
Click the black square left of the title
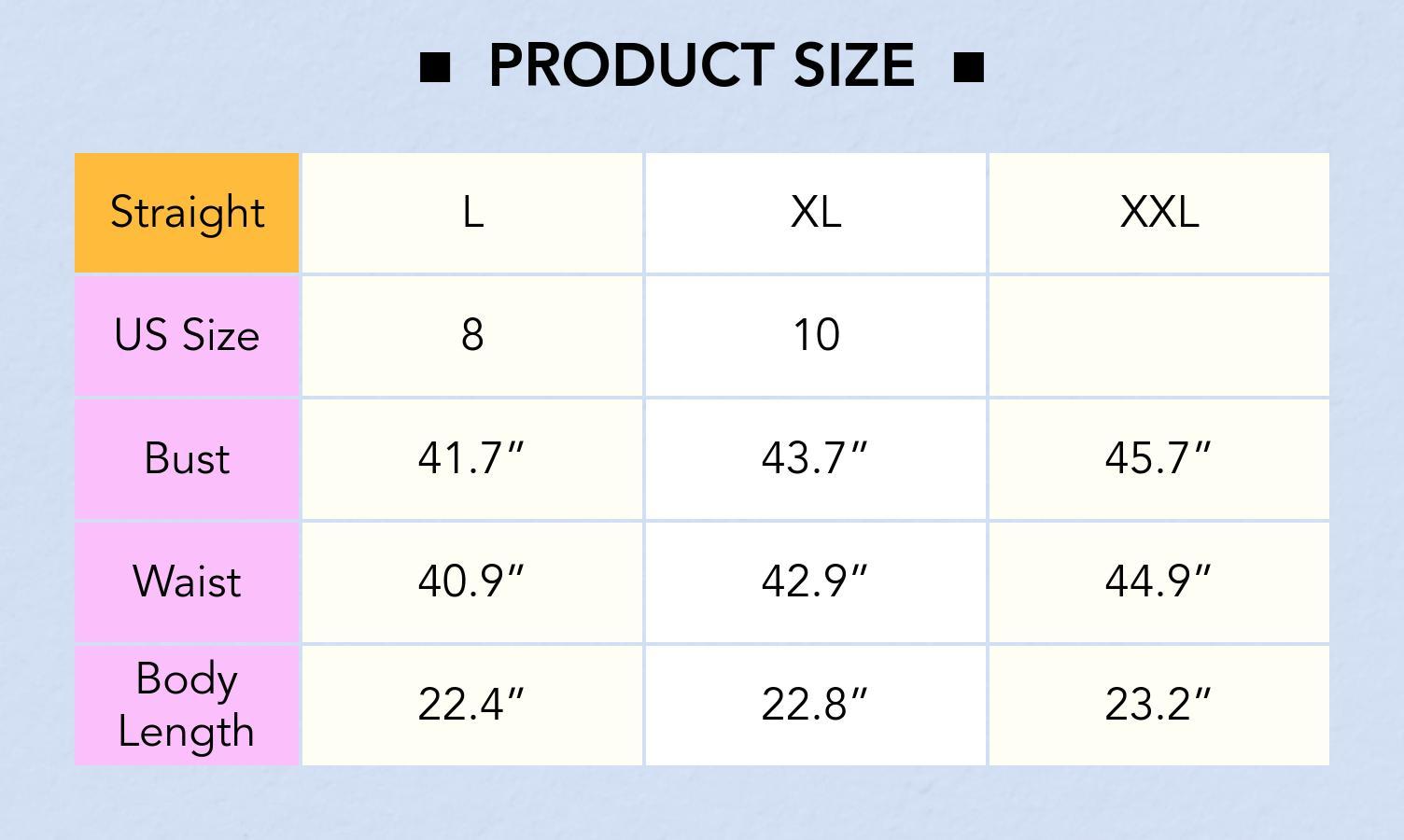[435, 67]
